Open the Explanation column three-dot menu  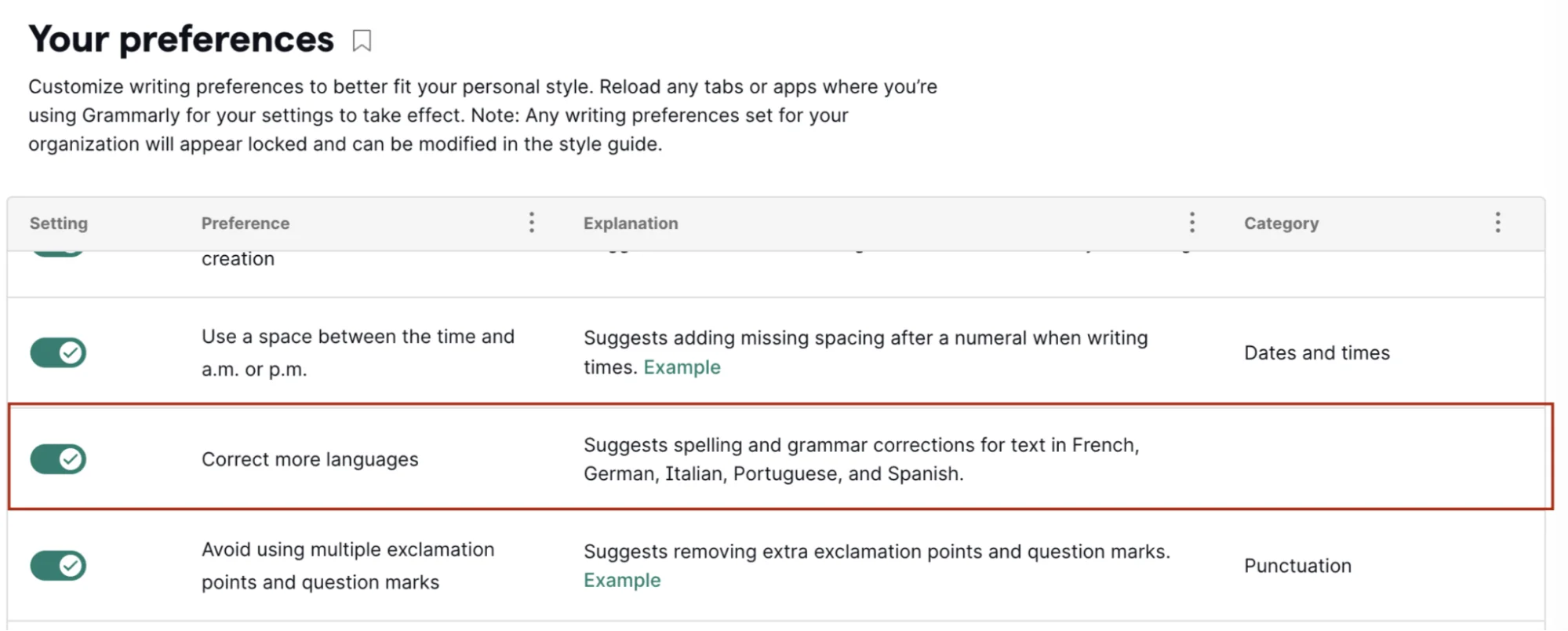tap(1191, 223)
